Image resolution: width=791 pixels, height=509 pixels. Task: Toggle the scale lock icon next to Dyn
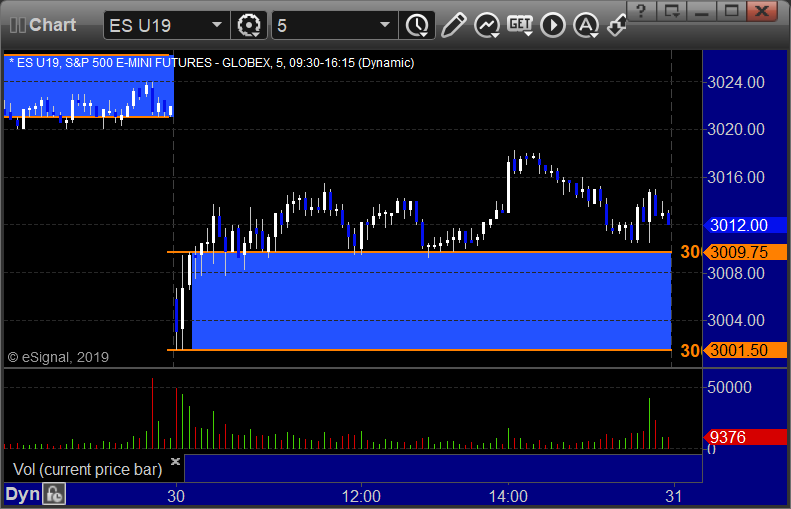coord(53,494)
